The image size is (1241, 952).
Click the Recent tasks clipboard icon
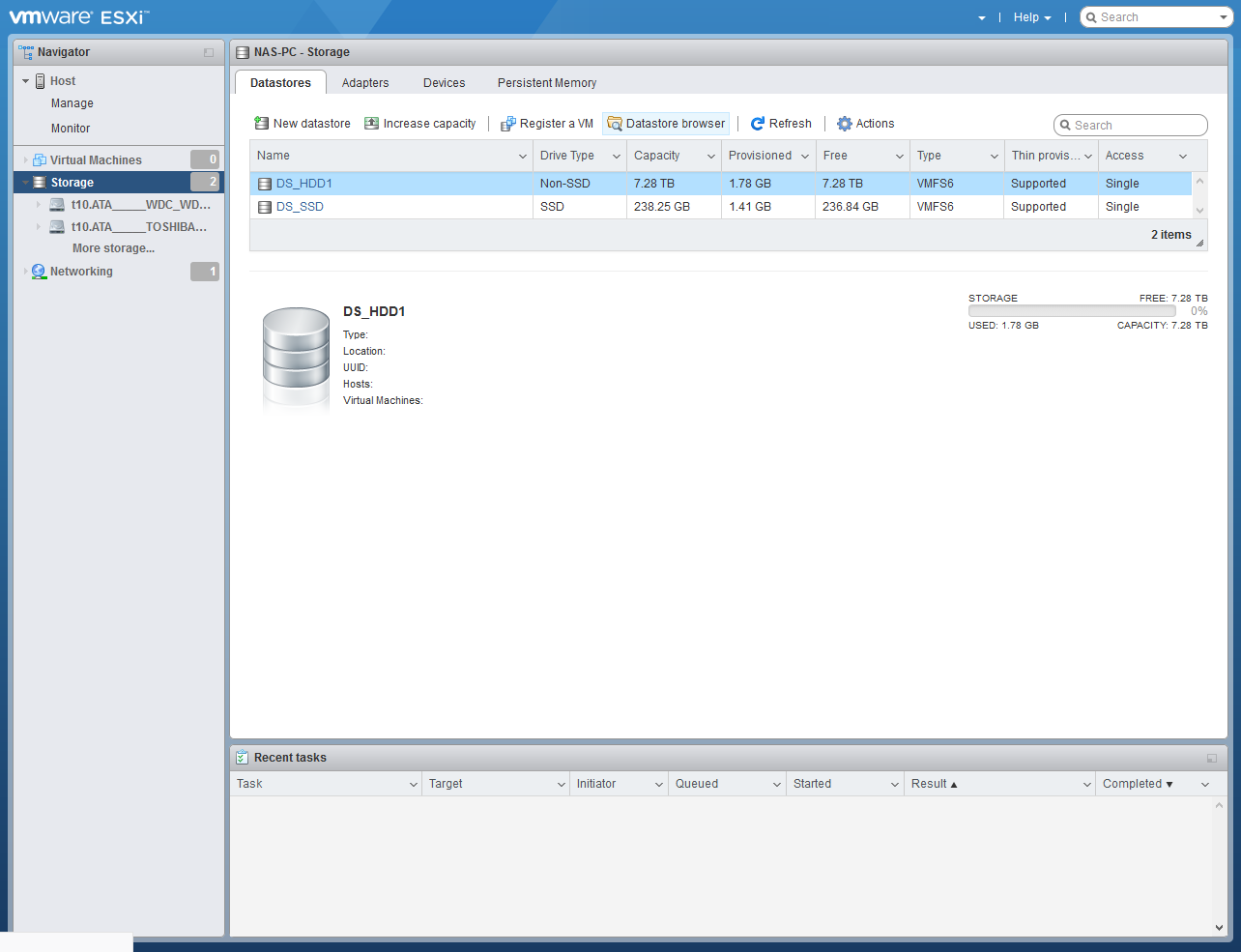tap(242, 758)
